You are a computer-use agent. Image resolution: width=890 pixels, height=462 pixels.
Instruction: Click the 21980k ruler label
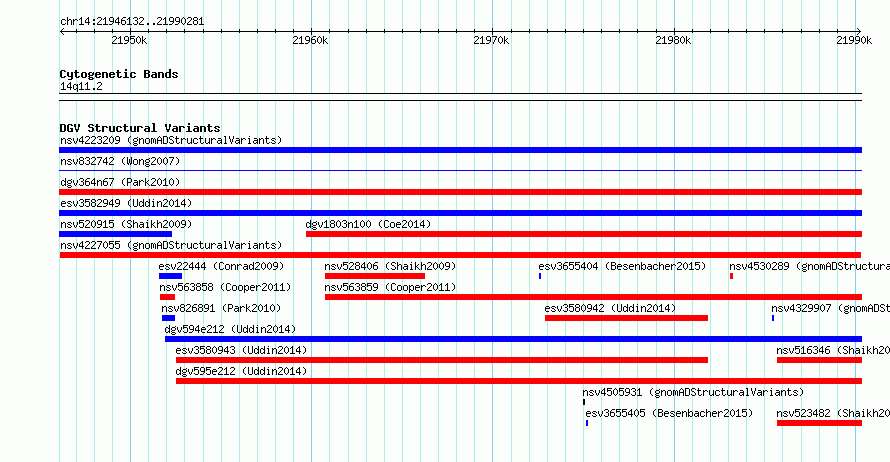tap(673, 40)
